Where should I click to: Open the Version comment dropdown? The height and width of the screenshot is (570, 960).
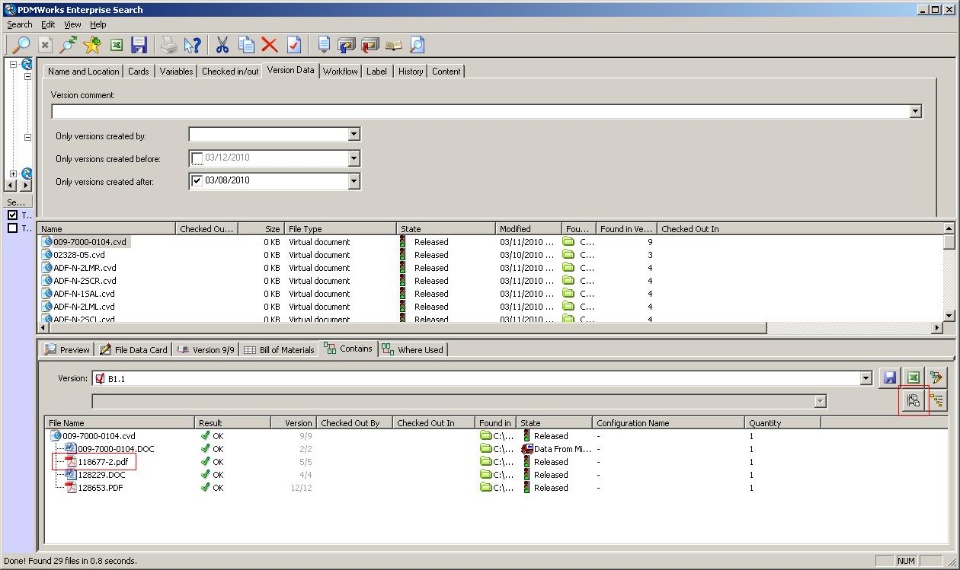(915, 111)
